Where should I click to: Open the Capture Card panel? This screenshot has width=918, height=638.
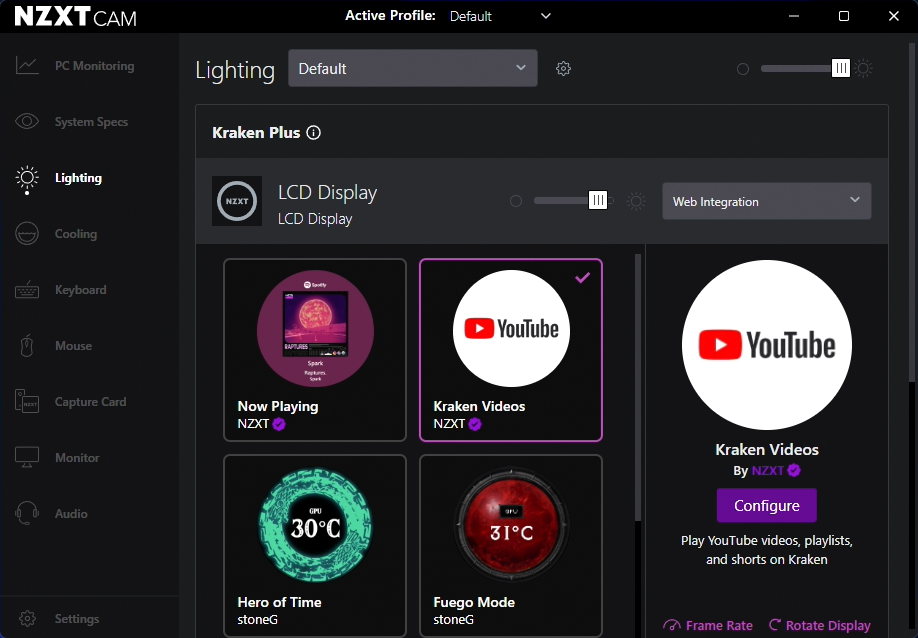27,401
